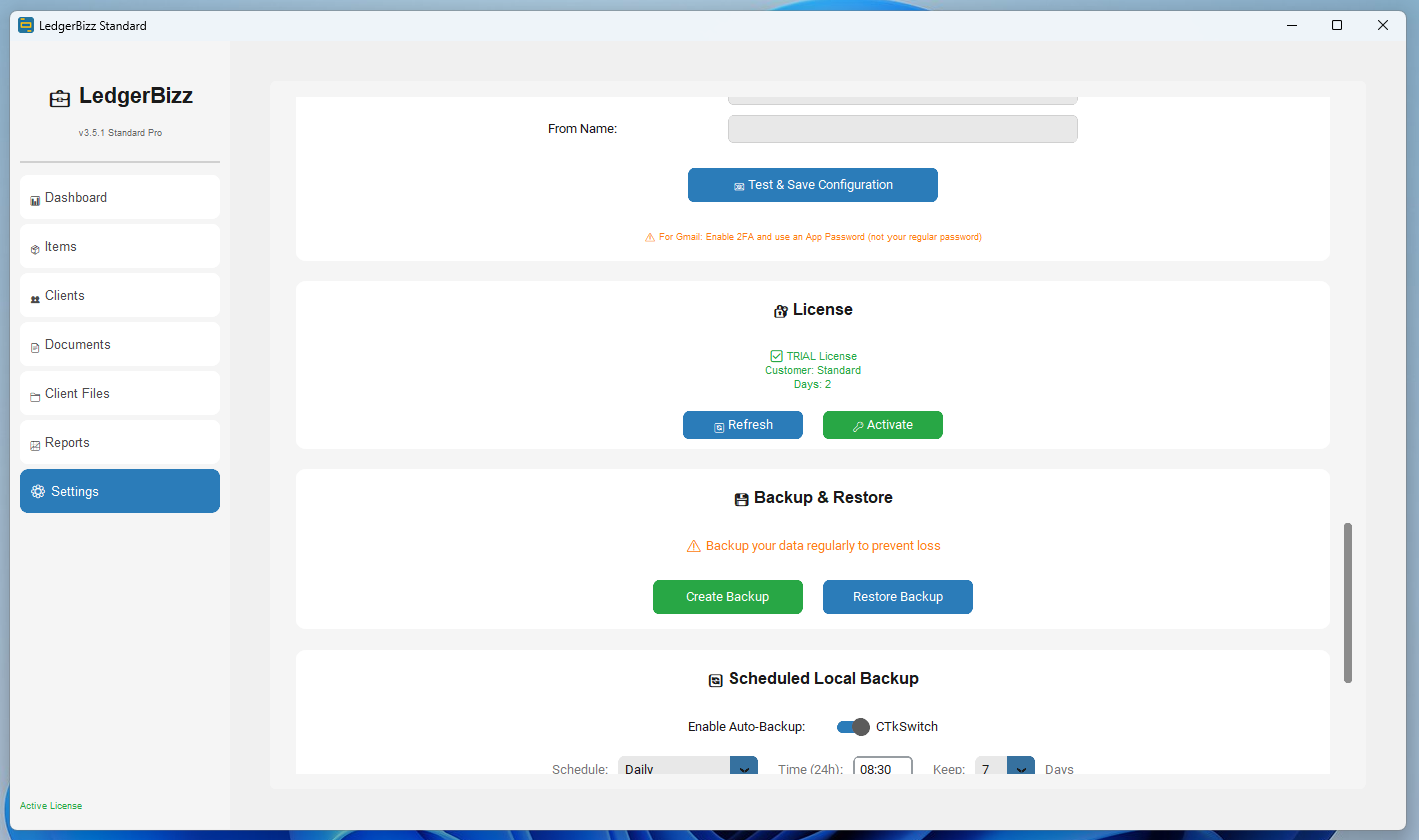Click the License lock icon heading
This screenshot has width=1419, height=840.
point(781,311)
